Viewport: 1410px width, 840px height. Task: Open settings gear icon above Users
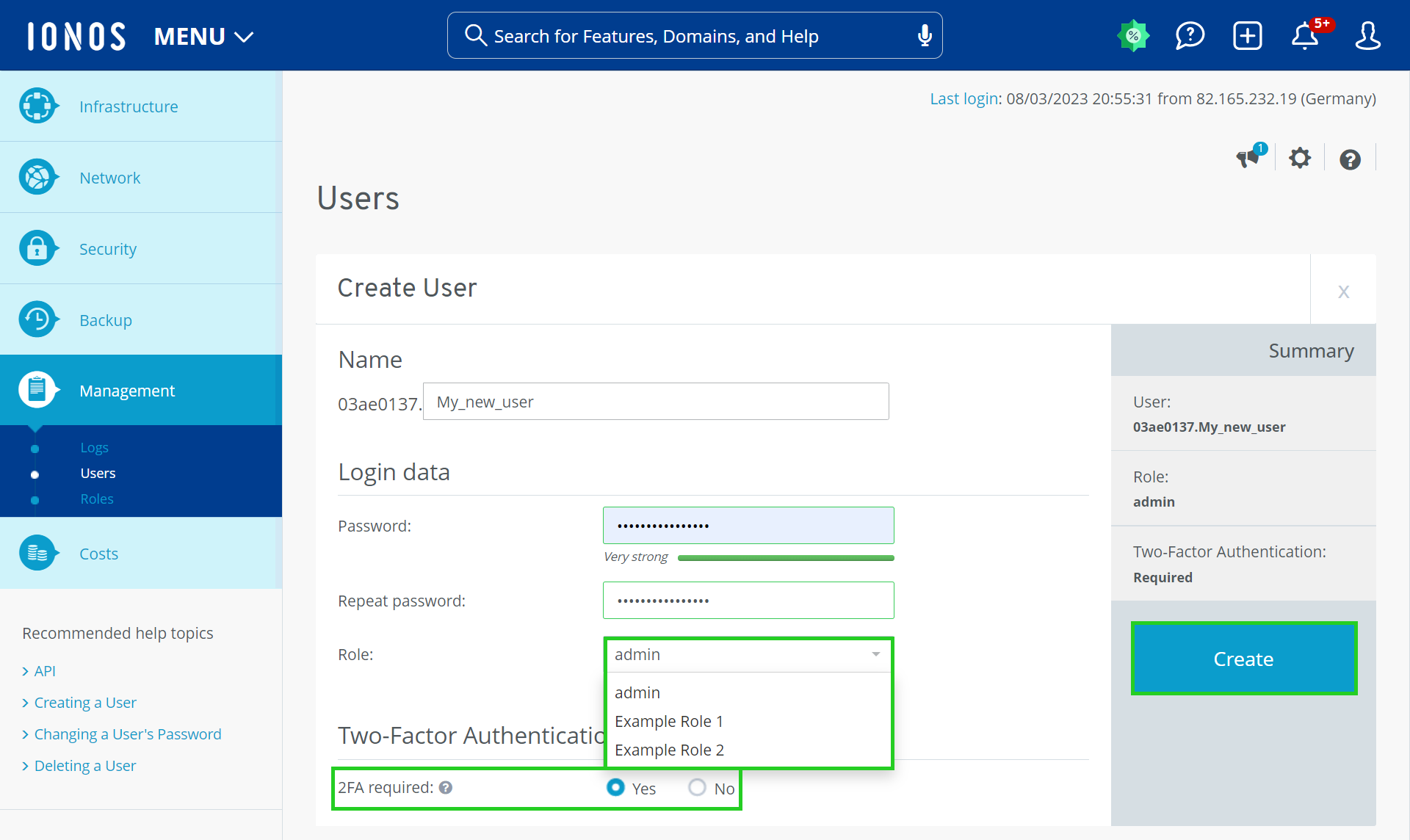(1300, 158)
